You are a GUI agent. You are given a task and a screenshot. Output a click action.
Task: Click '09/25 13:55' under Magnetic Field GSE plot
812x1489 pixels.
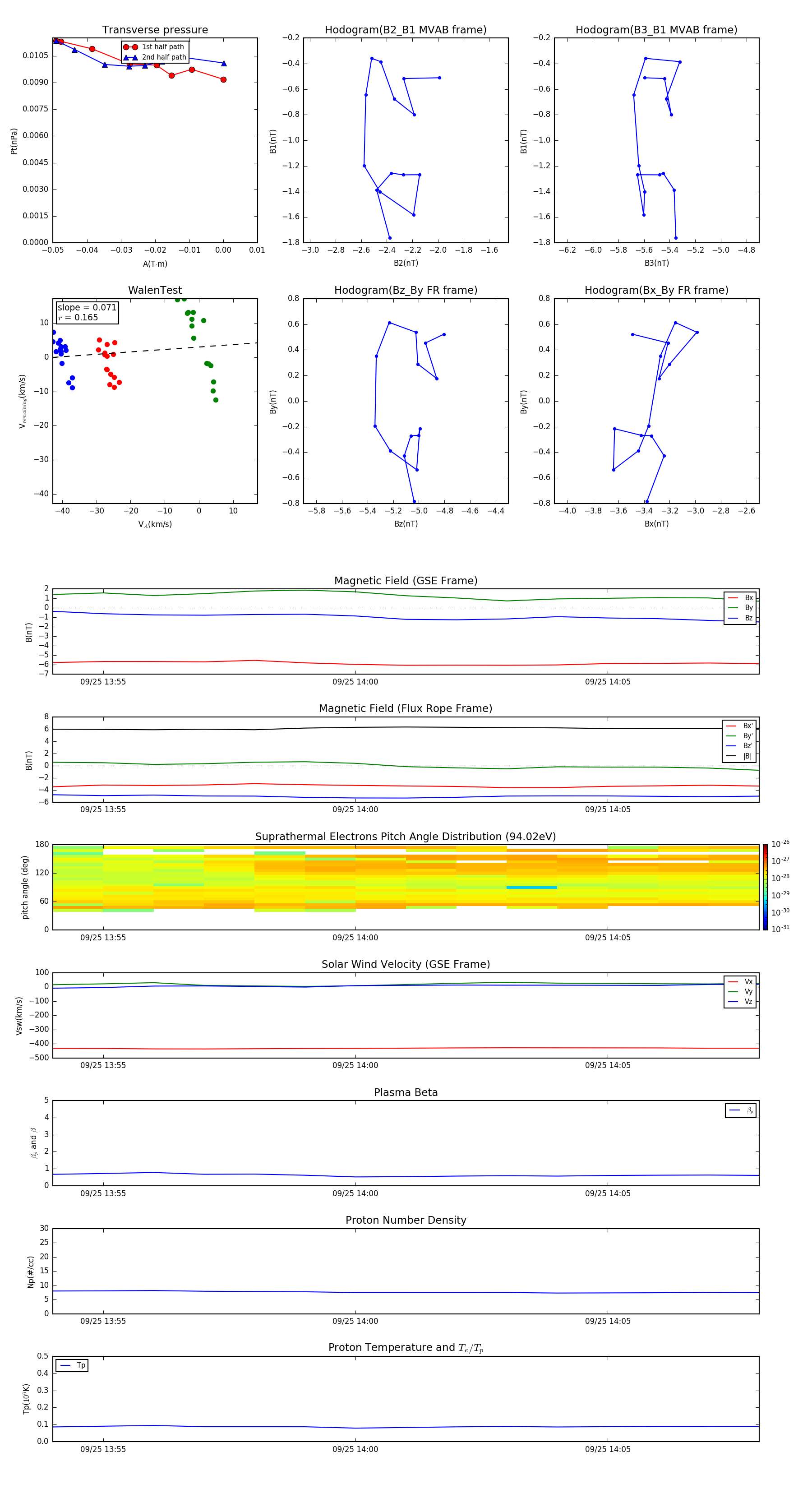pyautogui.click(x=103, y=682)
